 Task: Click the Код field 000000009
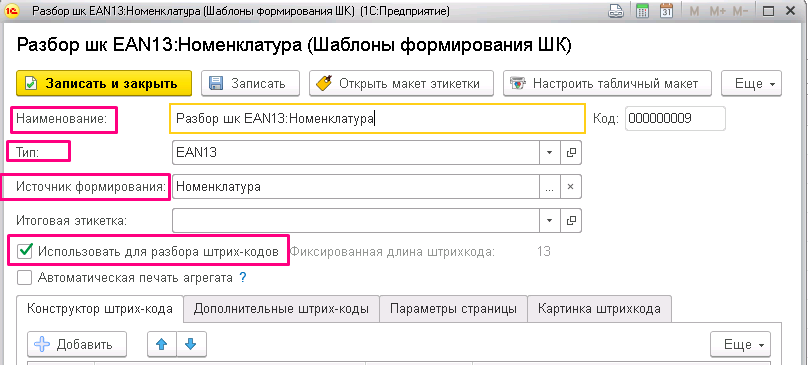675,119
